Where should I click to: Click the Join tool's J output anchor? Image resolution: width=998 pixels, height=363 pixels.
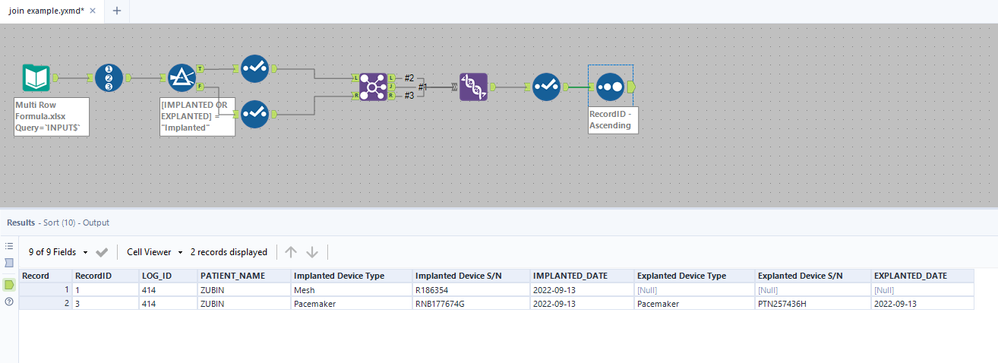coord(391,87)
